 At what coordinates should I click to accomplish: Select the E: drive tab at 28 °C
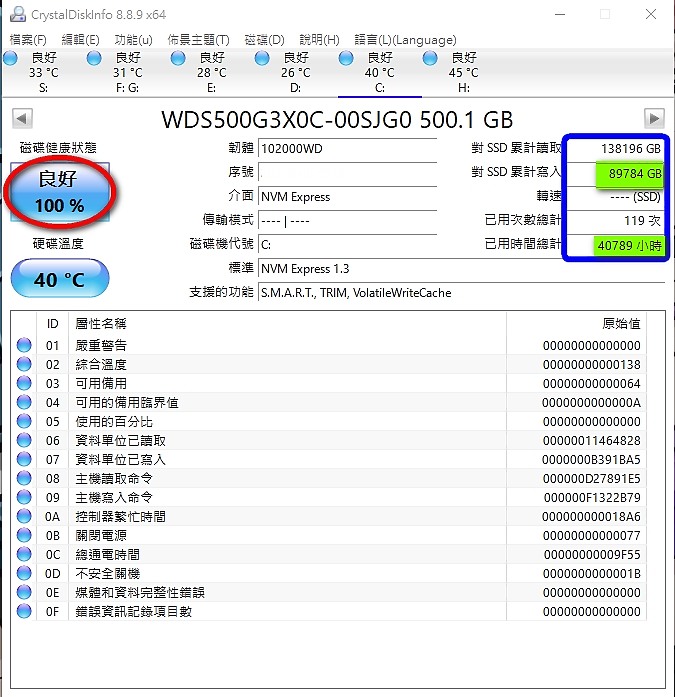(212, 72)
